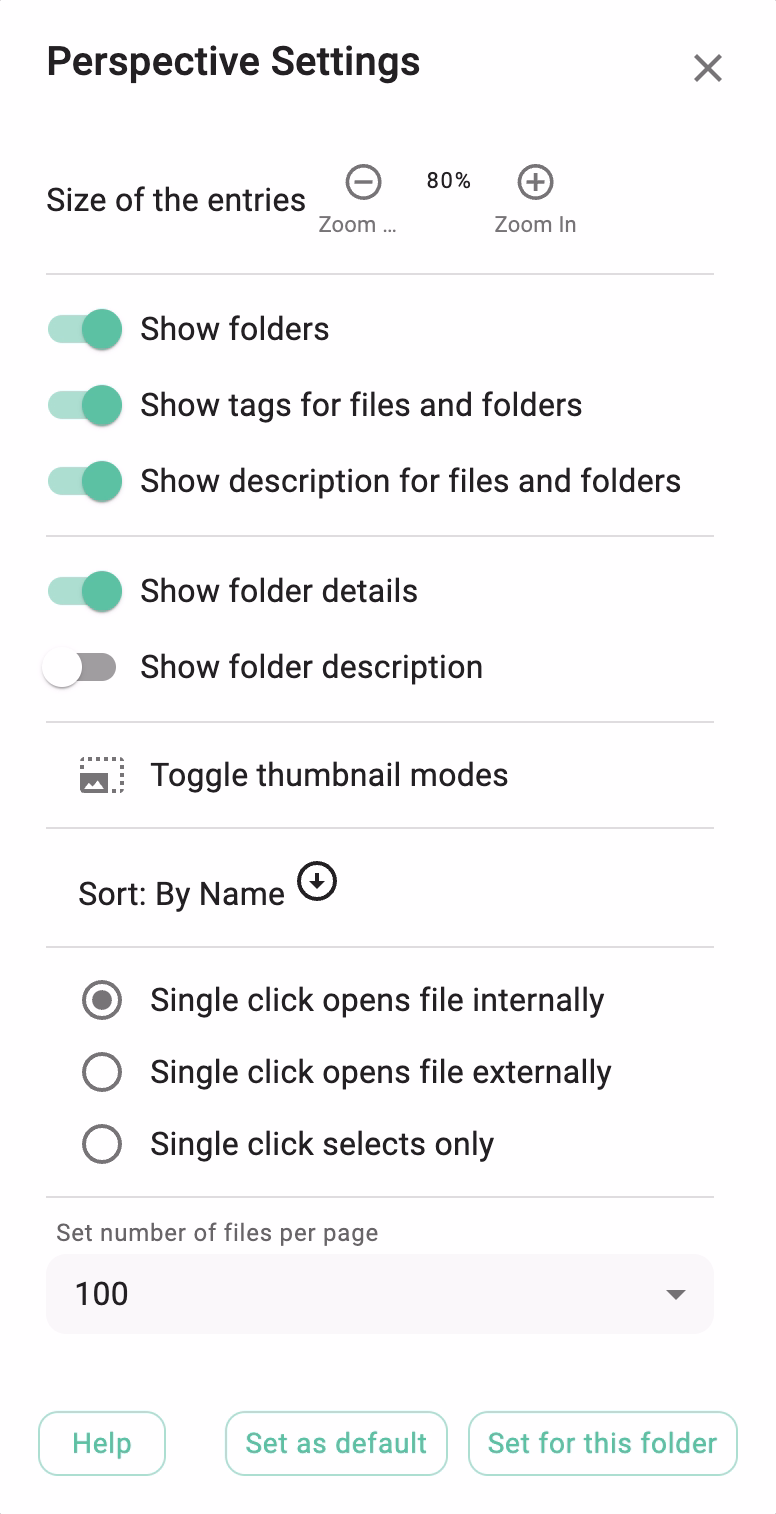776x1514 pixels.
Task: Click the sort direction arrow icon
Action: click(317, 882)
